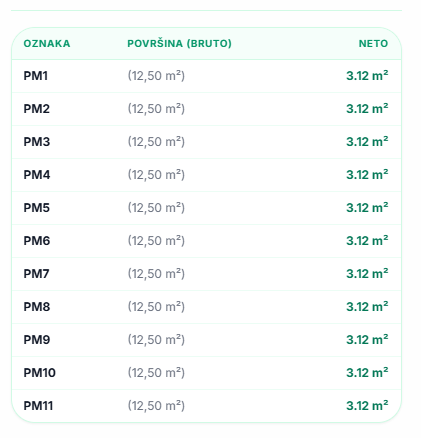The height and width of the screenshot is (438, 421).
Task: Click the bruto area (12,50 m²) for PM3
Action: point(156,142)
